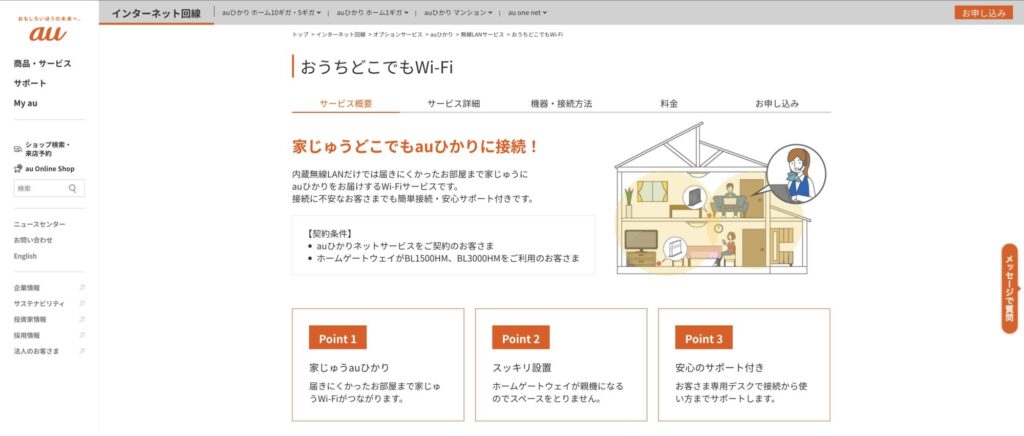Click the Point 3 badge
The image size is (1024, 436).
[x=703, y=338]
